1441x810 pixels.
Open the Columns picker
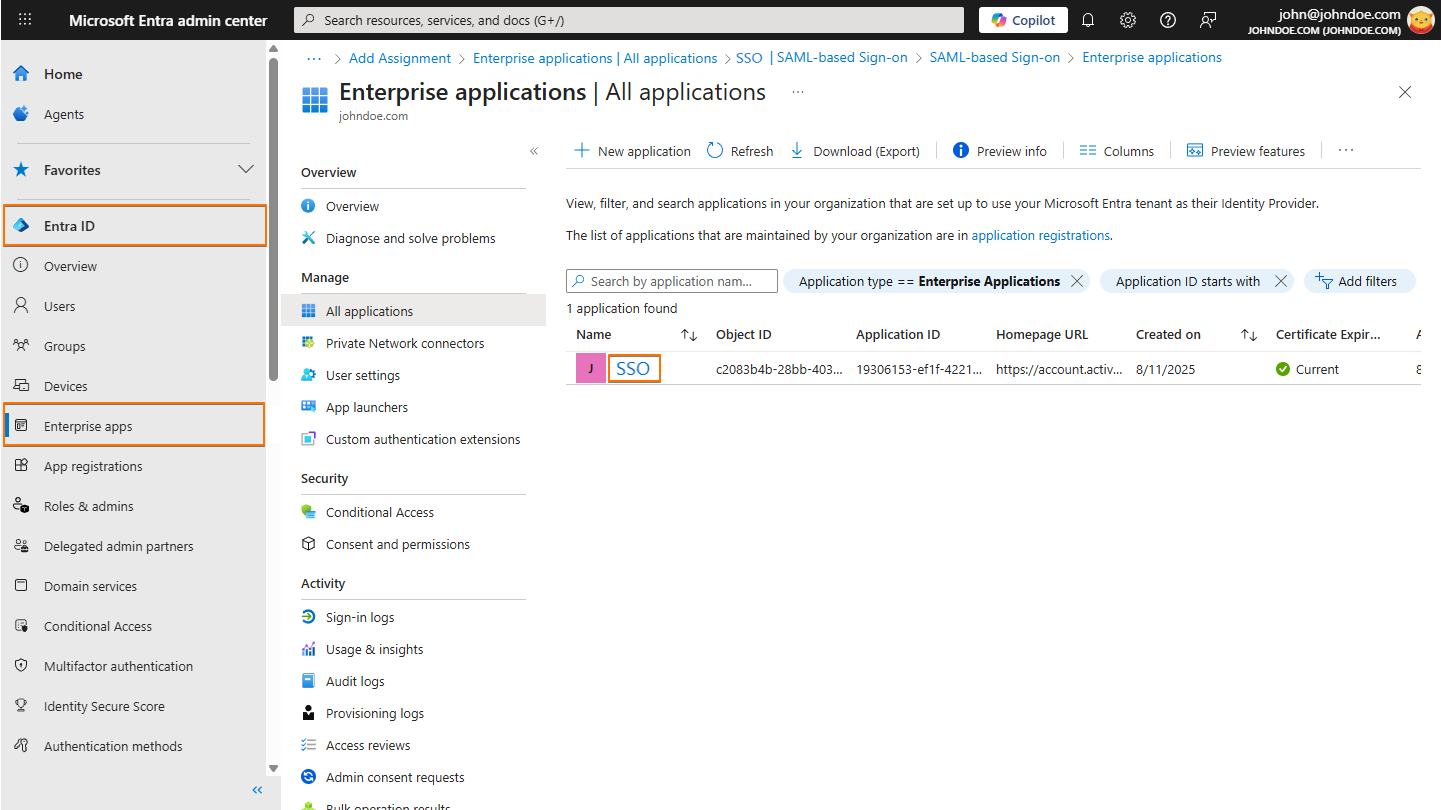[x=1117, y=150]
